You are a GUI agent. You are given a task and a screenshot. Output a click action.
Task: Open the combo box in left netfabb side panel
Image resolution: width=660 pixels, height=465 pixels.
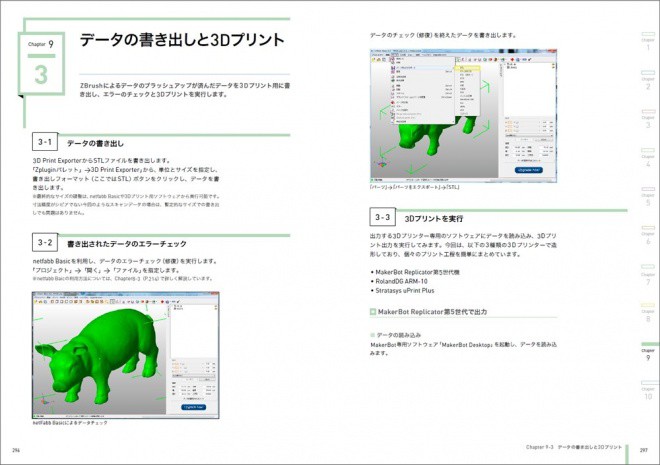tap(194, 376)
